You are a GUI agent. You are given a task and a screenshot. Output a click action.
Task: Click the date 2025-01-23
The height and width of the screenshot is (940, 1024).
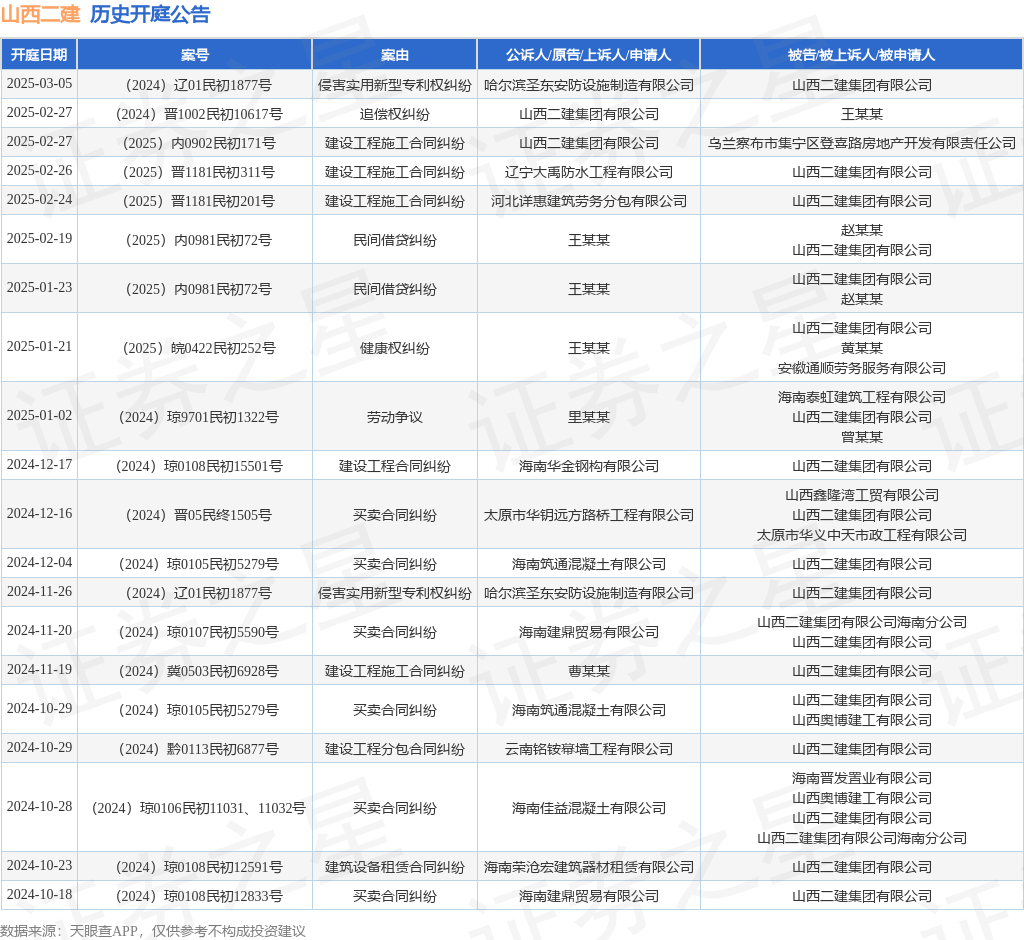[x=39, y=287]
